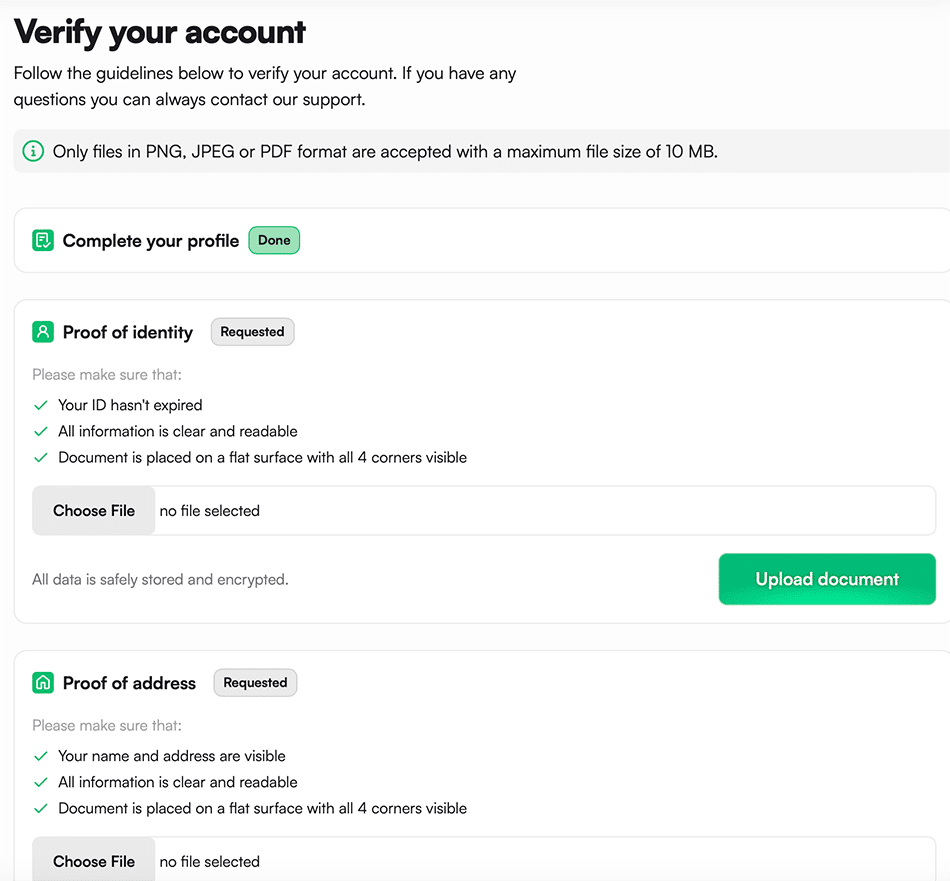Click the Requested badge for Proof of address

point(255,683)
